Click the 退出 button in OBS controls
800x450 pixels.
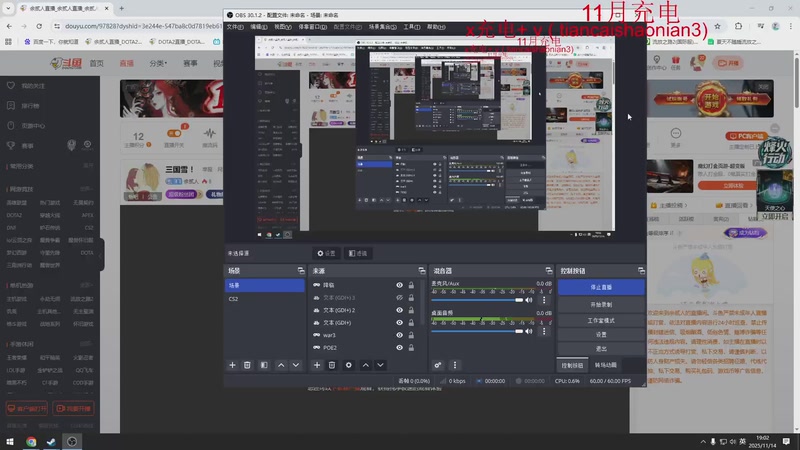click(x=601, y=349)
